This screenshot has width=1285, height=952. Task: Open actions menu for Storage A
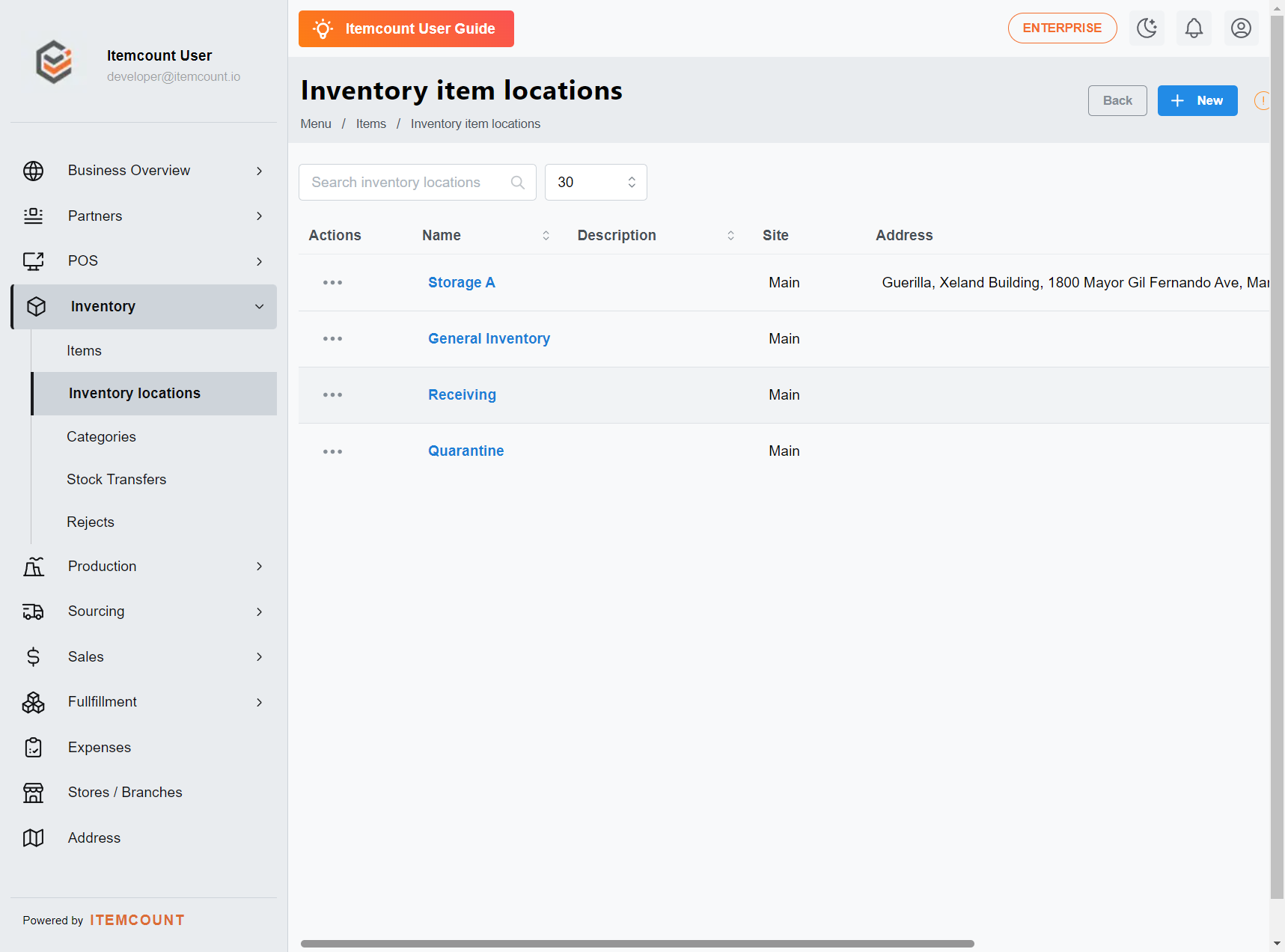[x=332, y=283]
